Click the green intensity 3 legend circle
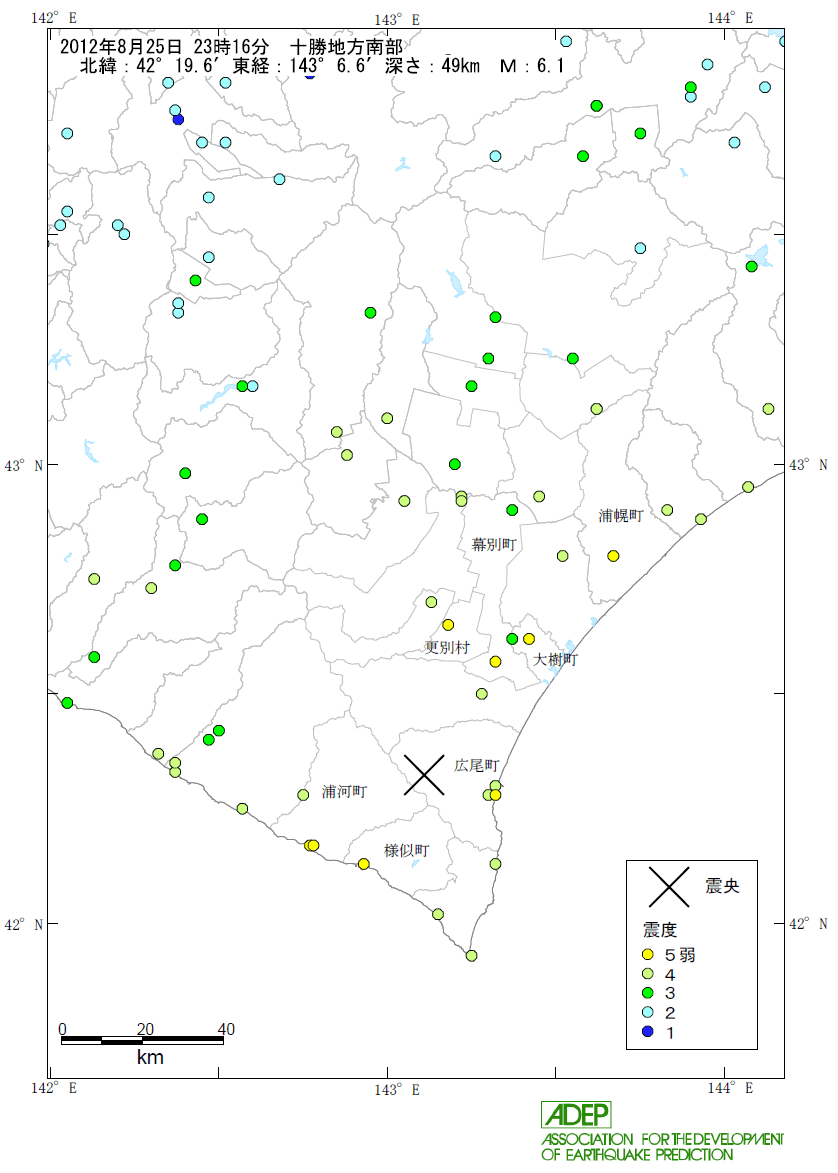The height and width of the screenshot is (1173, 838). pos(647,993)
